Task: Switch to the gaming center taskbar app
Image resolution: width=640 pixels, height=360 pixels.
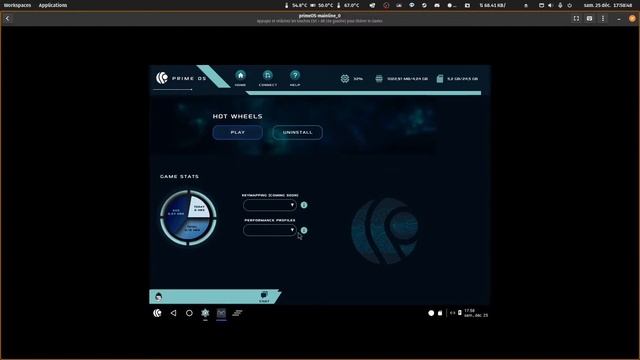Action: (221, 313)
